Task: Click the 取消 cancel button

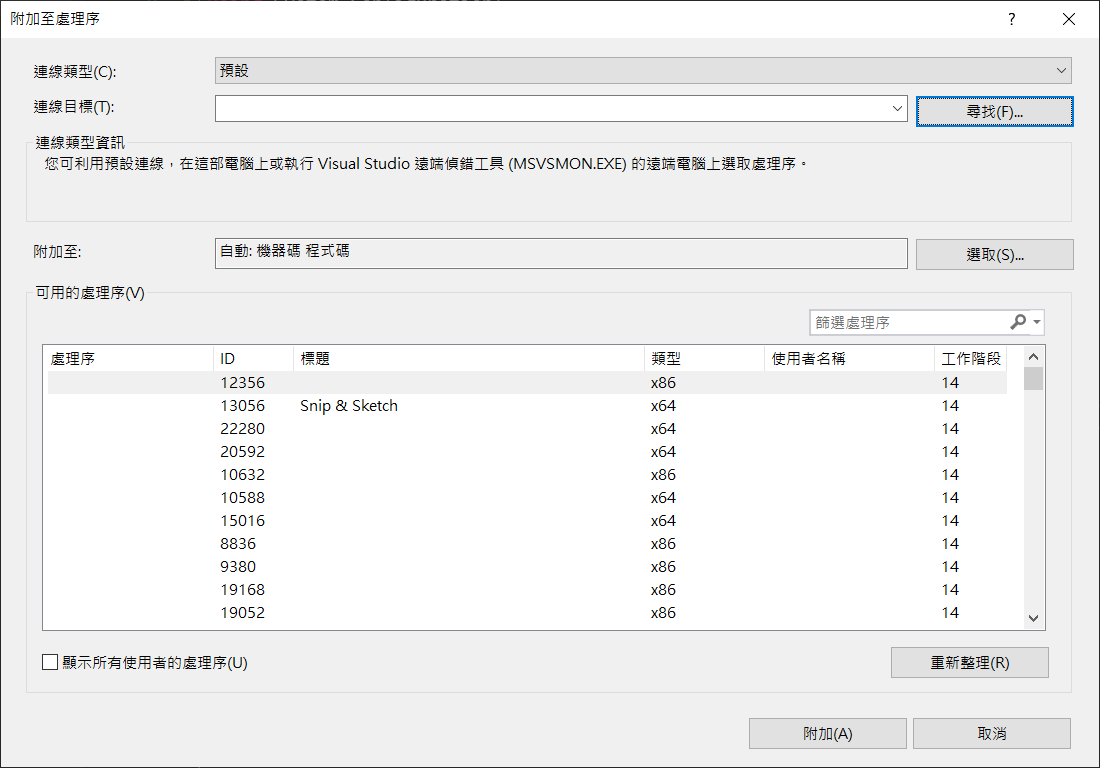Action: click(x=991, y=733)
